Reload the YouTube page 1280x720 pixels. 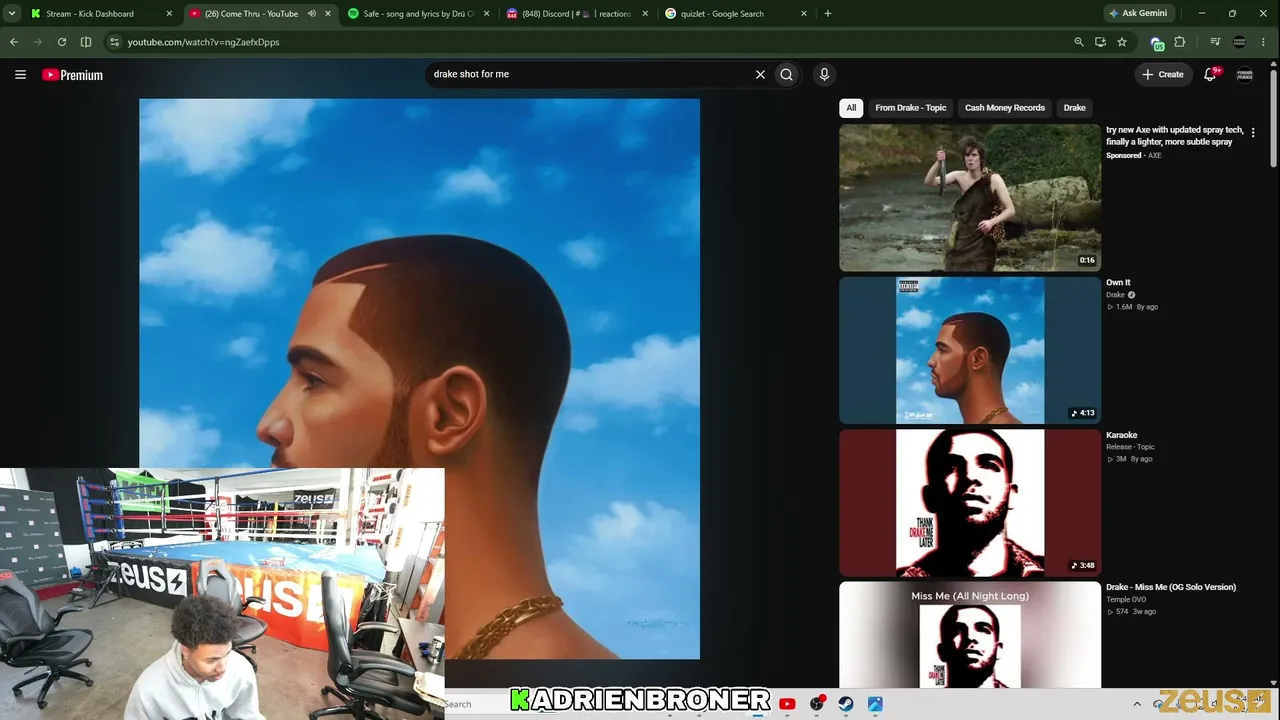tap(62, 42)
